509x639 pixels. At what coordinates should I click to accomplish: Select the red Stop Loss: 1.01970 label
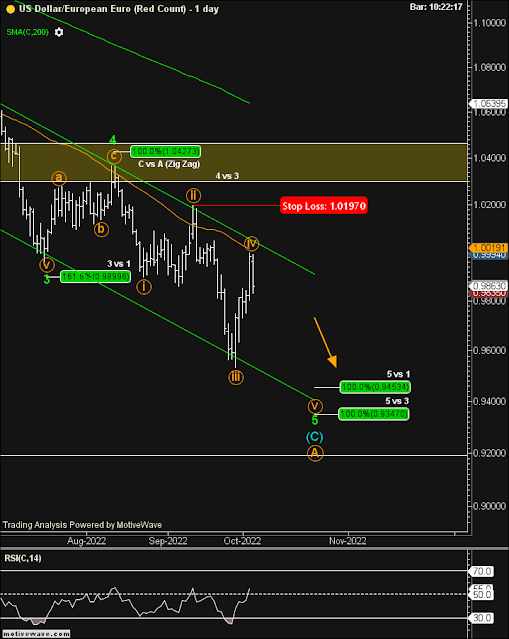324,206
